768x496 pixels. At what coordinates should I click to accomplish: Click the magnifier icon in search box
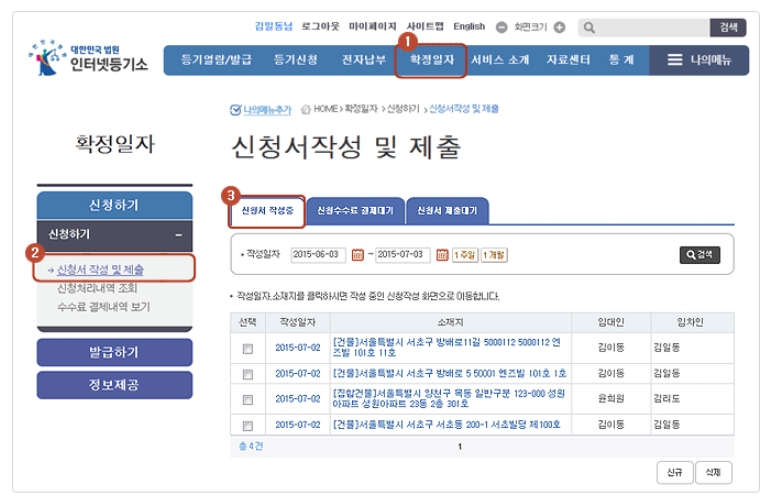(x=589, y=27)
